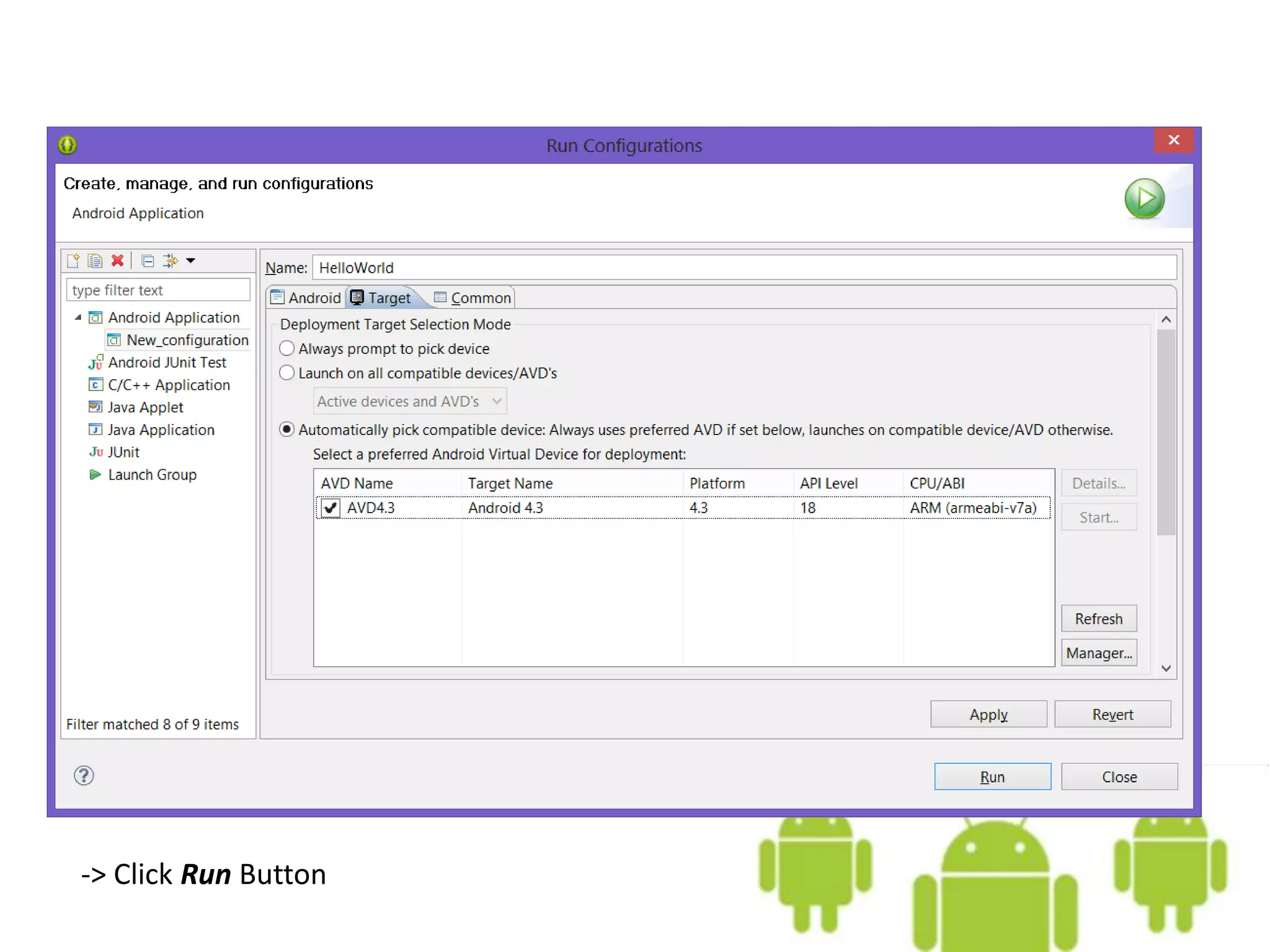
Task: Open Active devices and AVD's dropdown
Action: pos(410,401)
